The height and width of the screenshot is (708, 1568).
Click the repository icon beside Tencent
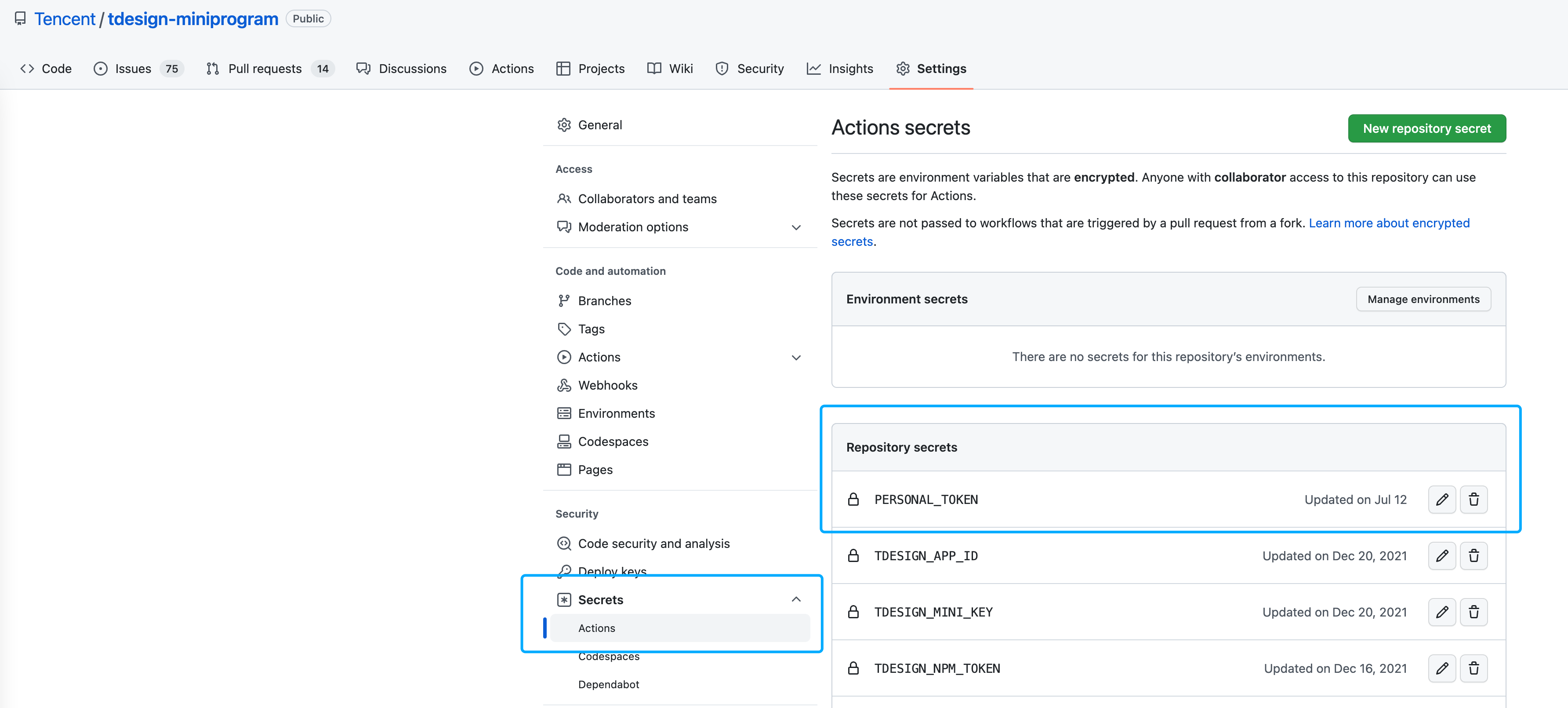click(x=20, y=19)
